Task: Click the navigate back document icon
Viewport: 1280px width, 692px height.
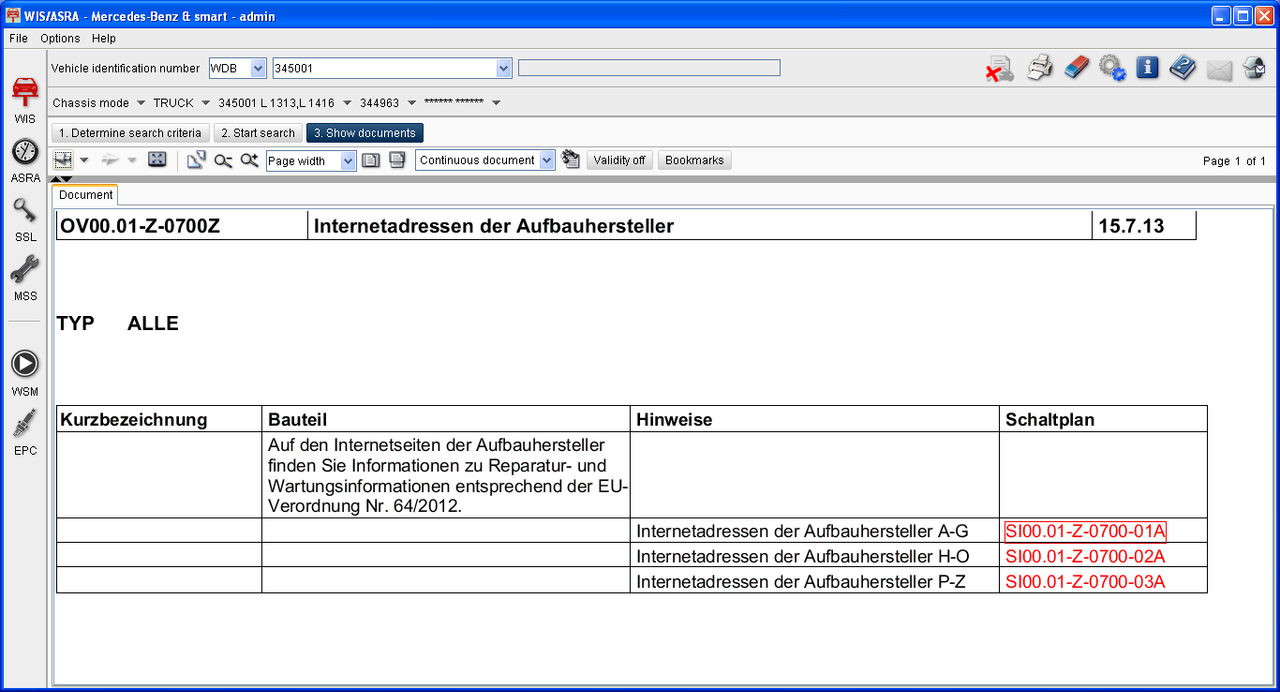Action: [64, 160]
